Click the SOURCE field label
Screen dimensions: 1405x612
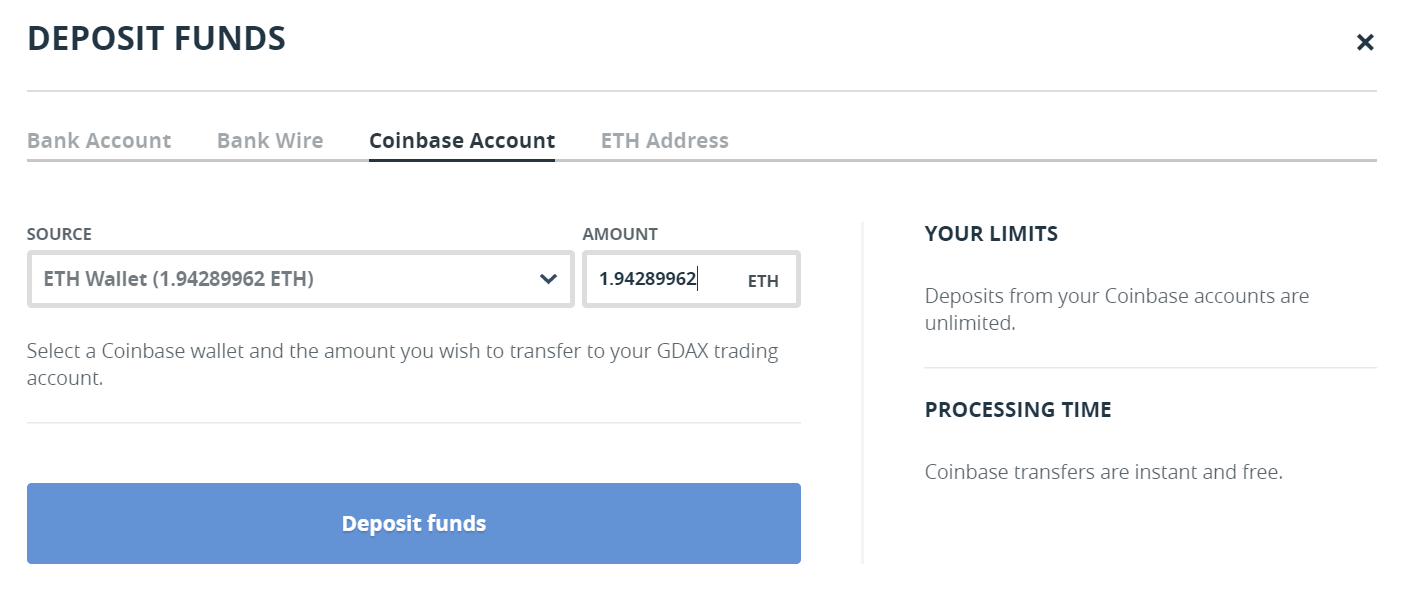[59, 234]
